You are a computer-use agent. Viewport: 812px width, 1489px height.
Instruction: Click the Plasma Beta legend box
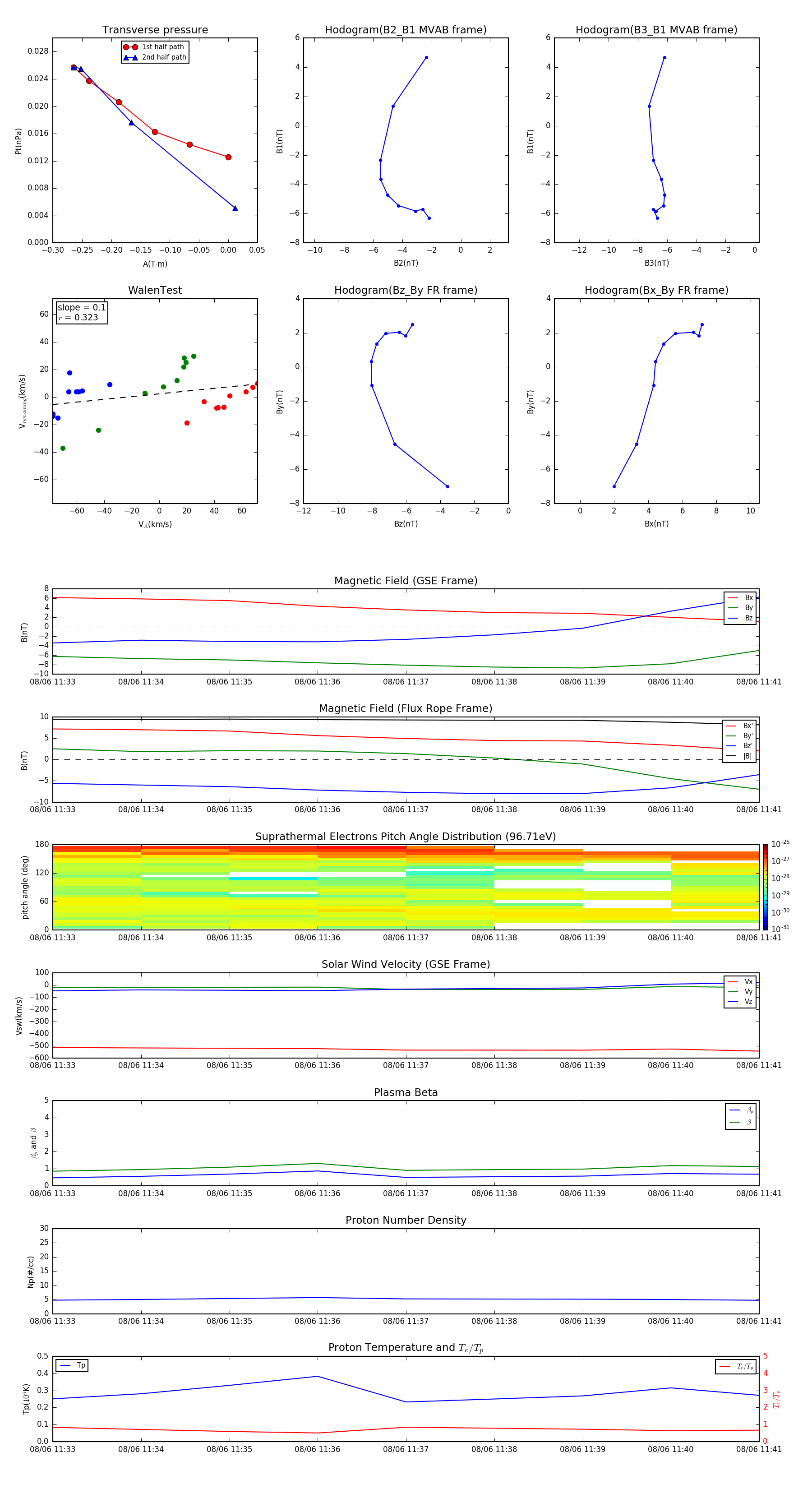[x=740, y=1117]
